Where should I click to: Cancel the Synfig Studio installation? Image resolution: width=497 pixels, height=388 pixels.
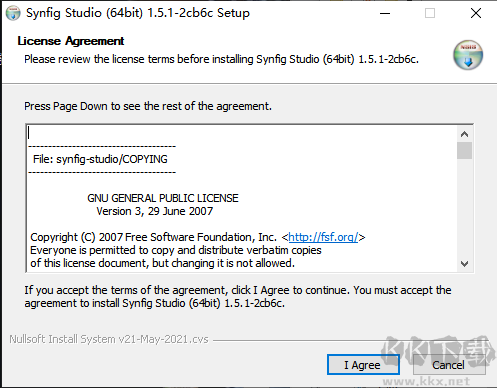[449, 365]
